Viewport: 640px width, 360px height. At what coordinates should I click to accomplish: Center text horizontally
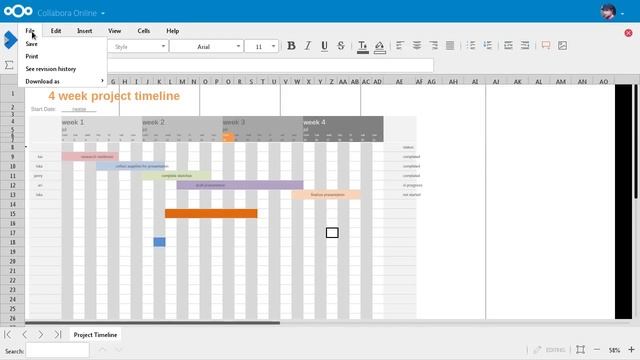pyautogui.click(x=417, y=46)
